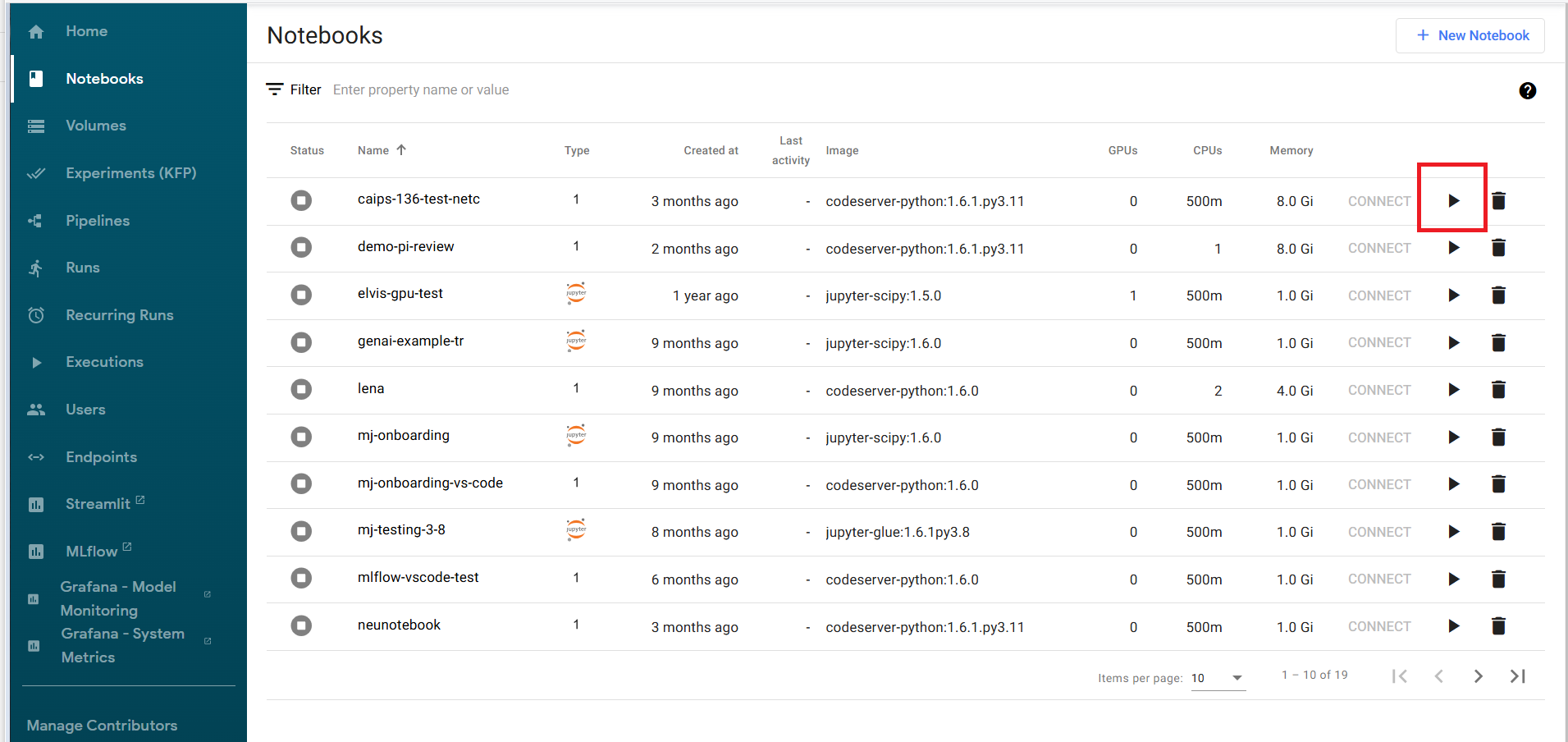
Task: Sort table by Name column
Action: pyautogui.click(x=382, y=150)
